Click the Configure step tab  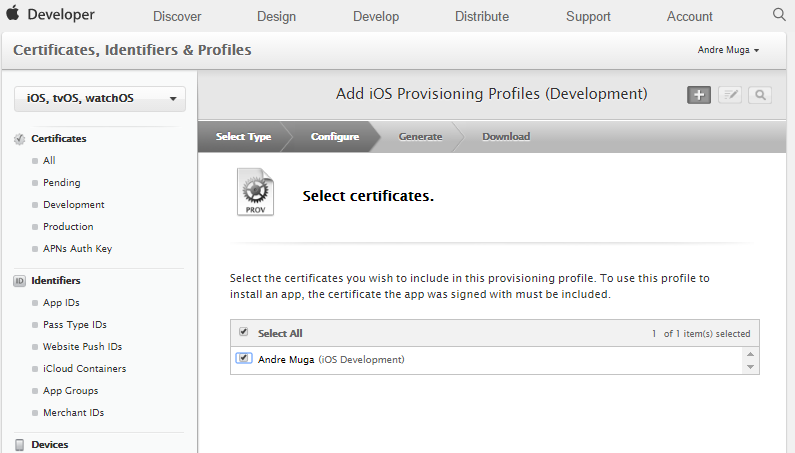(x=335, y=136)
